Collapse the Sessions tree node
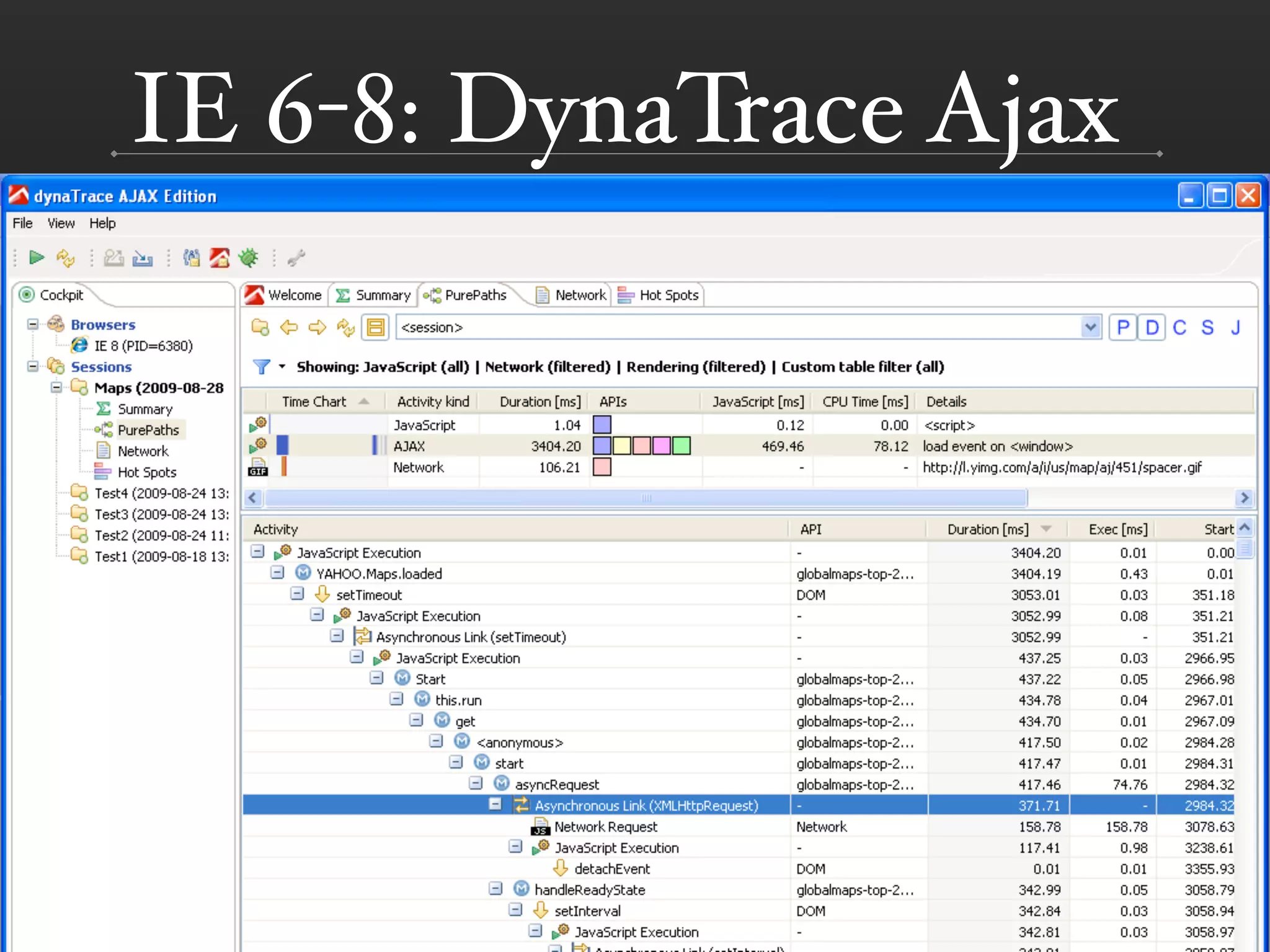1270x952 pixels. (x=33, y=366)
